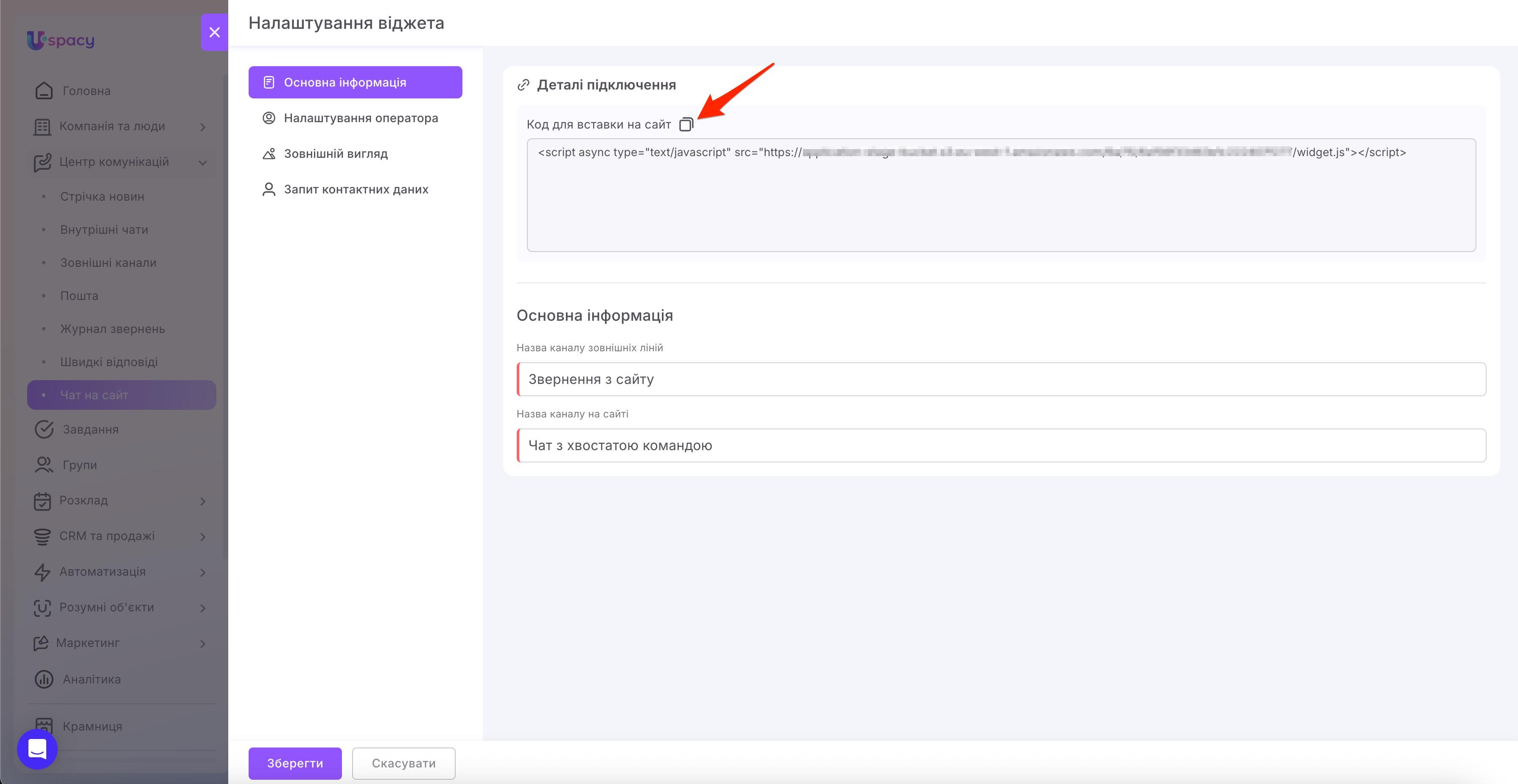This screenshot has height=784, width=1518.
Task: Expand the Маркетинг submenu arrow
Action: click(203, 644)
